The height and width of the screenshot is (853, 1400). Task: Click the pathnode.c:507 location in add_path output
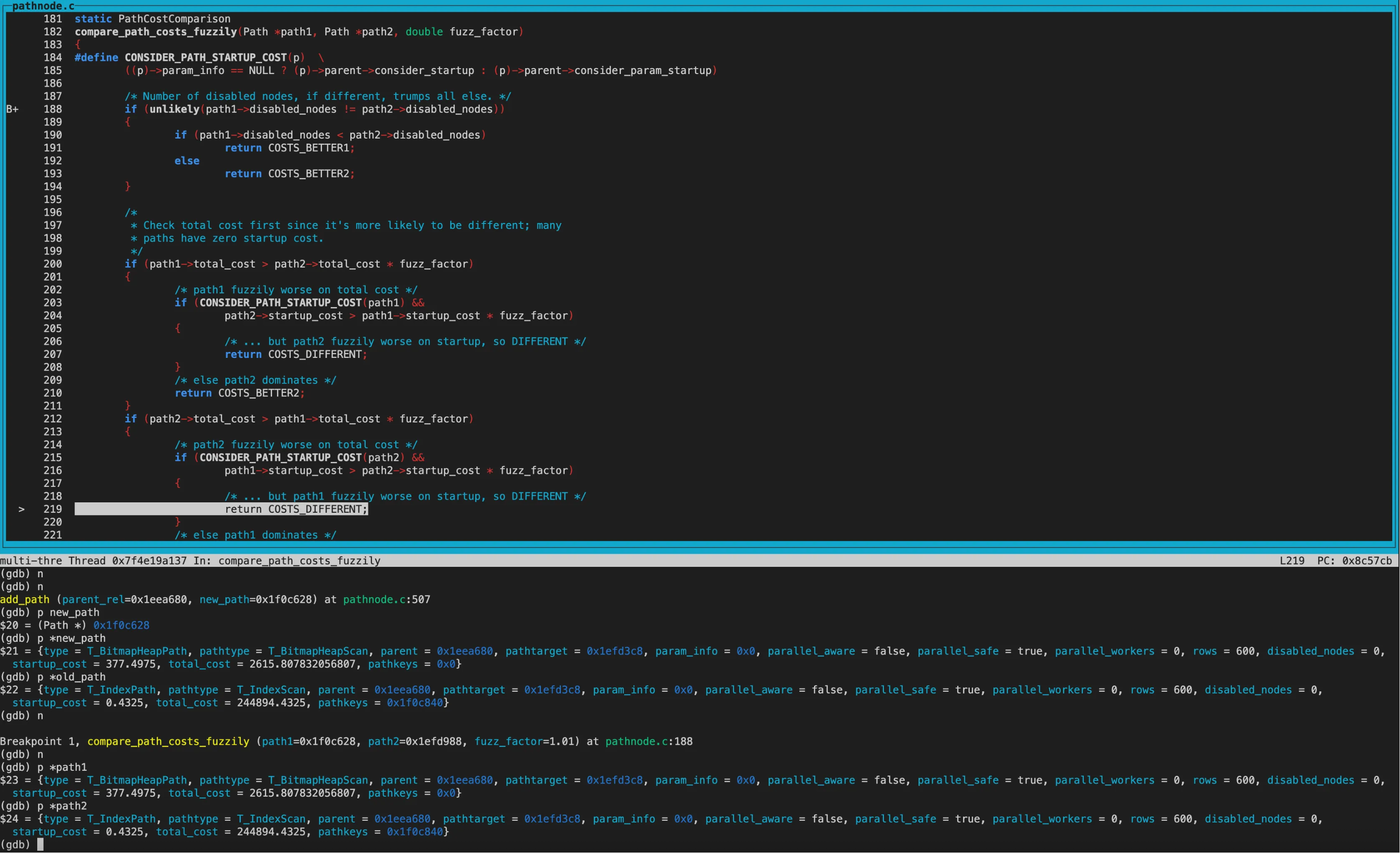coord(387,600)
